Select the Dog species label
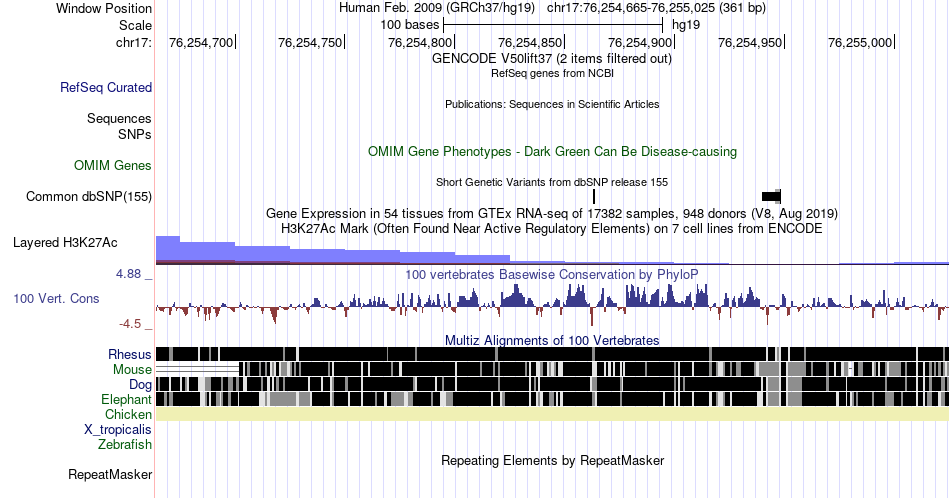950x498 pixels. (x=140, y=385)
